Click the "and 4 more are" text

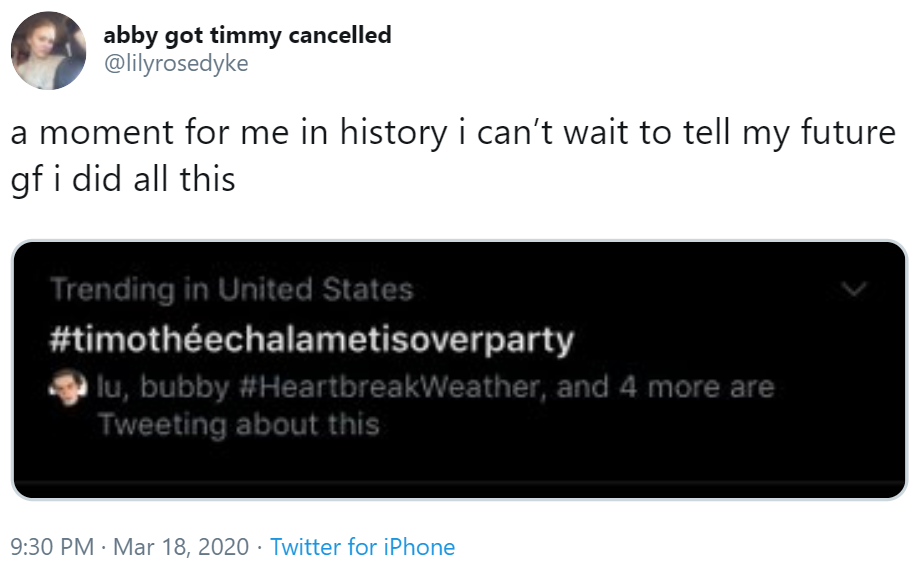pos(665,388)
